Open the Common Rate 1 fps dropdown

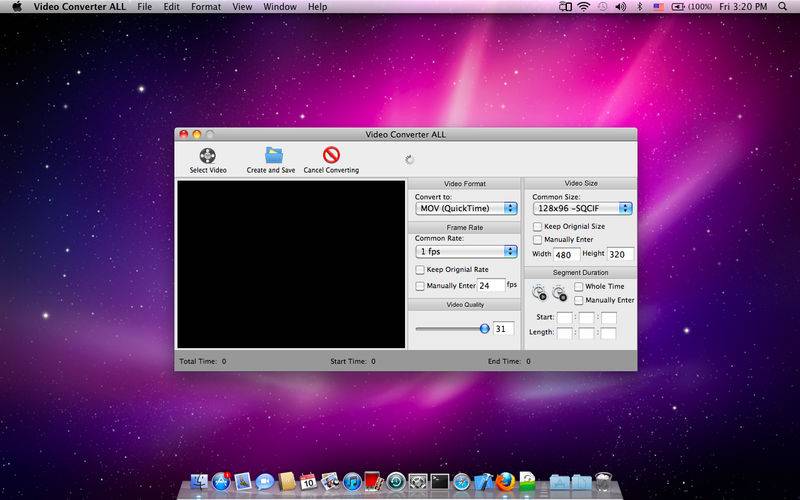(466, 252)
